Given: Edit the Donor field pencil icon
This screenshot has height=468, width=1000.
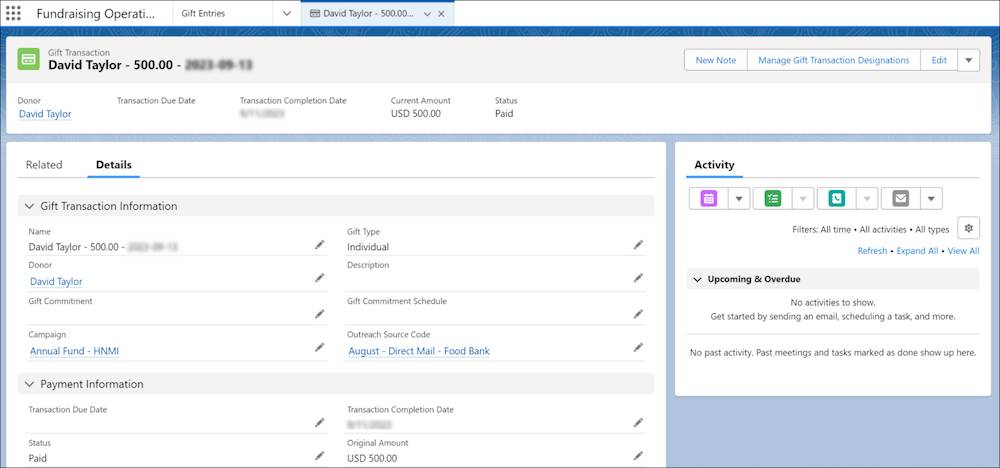Looking at the screenshot, I should [320, 278].
